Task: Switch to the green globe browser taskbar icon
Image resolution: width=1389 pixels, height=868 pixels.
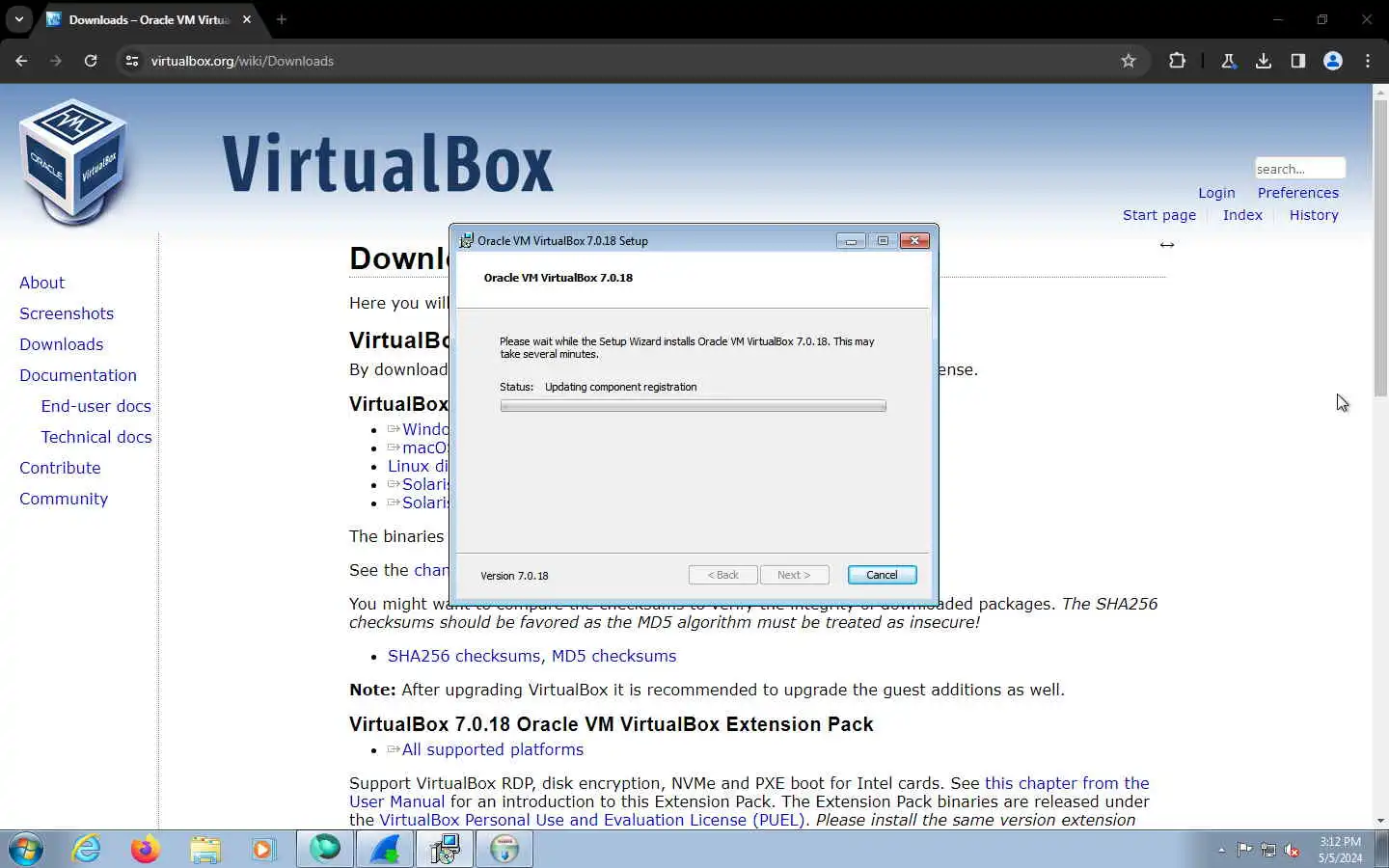Action: [x=325, y=849]
